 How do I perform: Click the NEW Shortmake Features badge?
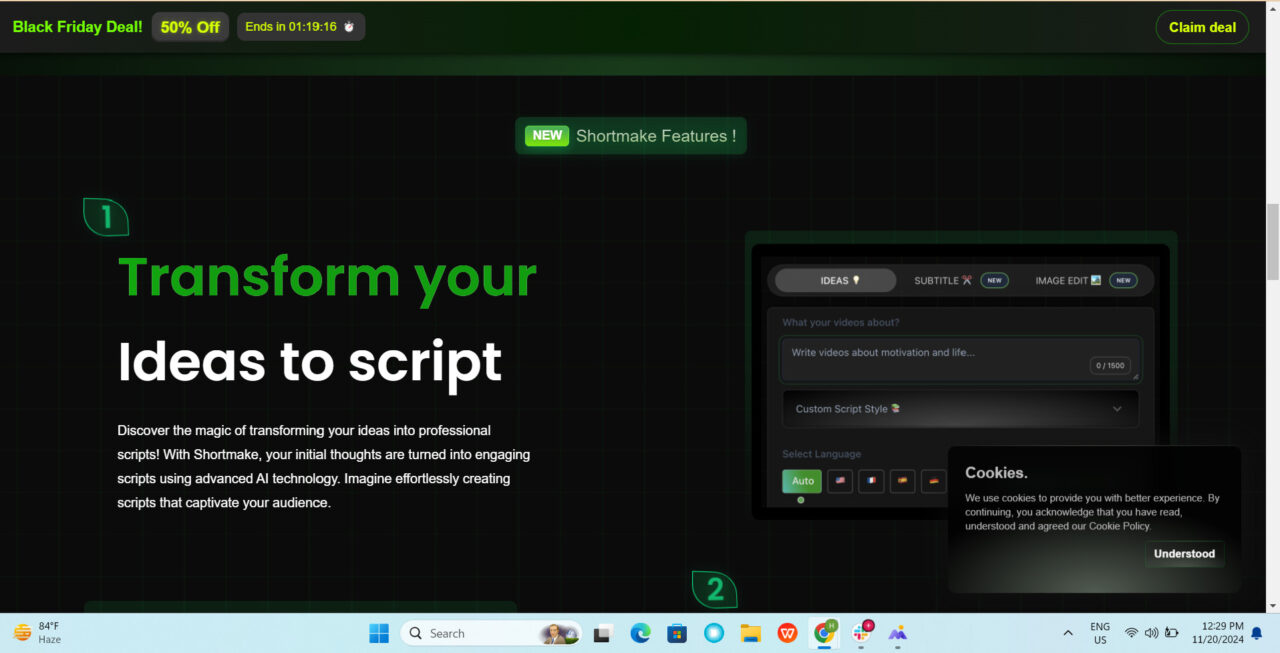pos(631,136)
